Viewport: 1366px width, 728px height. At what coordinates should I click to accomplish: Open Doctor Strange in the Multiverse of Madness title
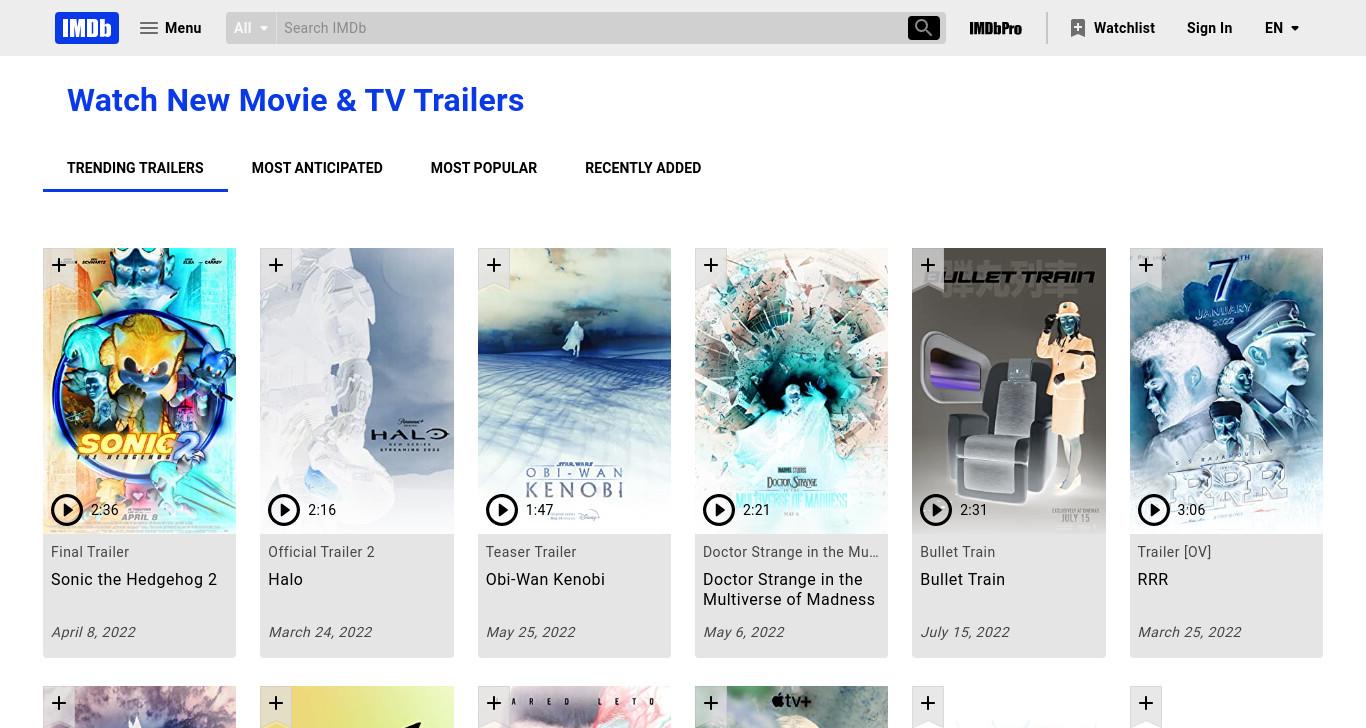coord(789,589)
